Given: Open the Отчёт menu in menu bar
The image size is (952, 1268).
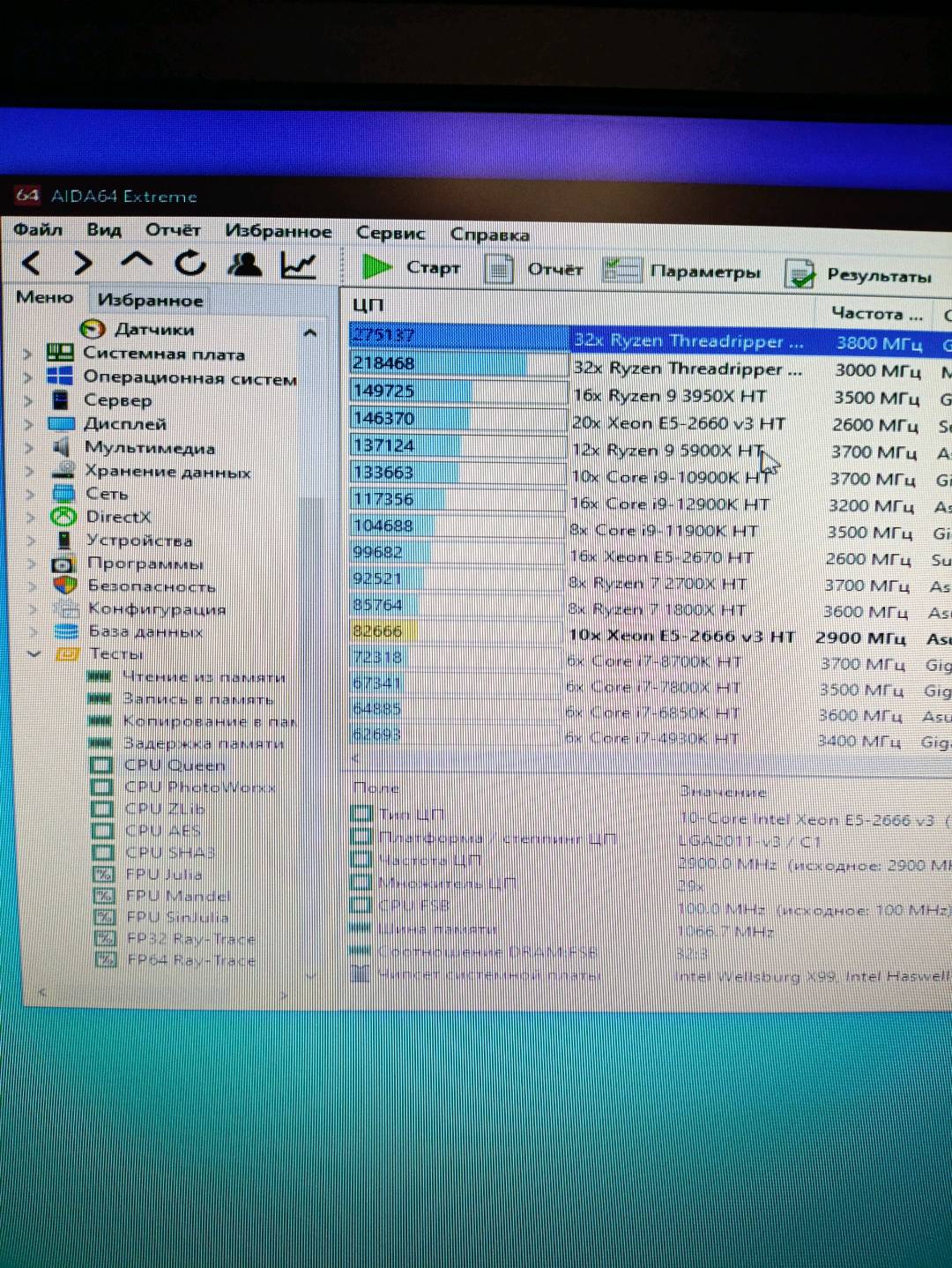Looking at the screenshot, I should click(173, 230).
